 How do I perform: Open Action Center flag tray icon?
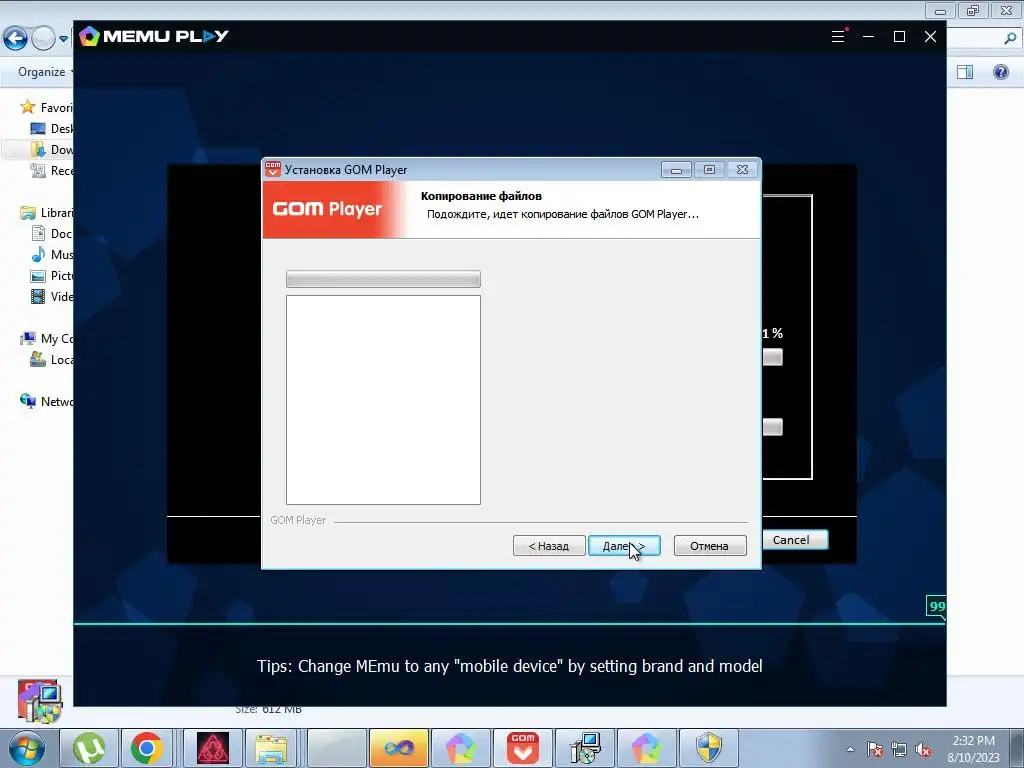coord(875,750)
